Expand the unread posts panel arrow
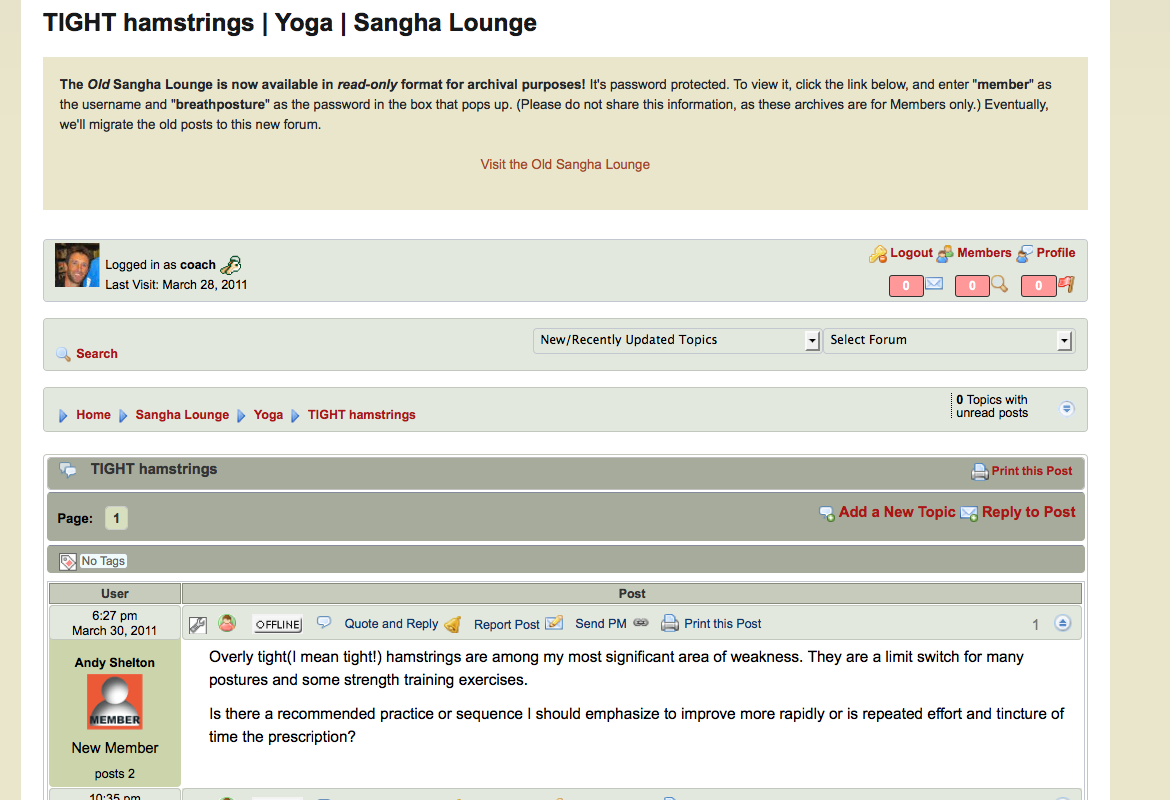This screenshot has width=1170, height=800. pos(1067,408)
